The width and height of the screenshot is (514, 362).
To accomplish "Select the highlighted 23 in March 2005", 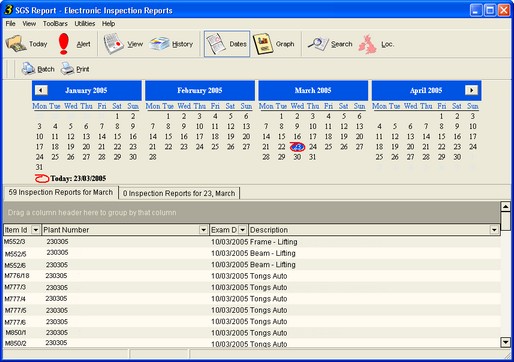I will [x=297, y=147].
